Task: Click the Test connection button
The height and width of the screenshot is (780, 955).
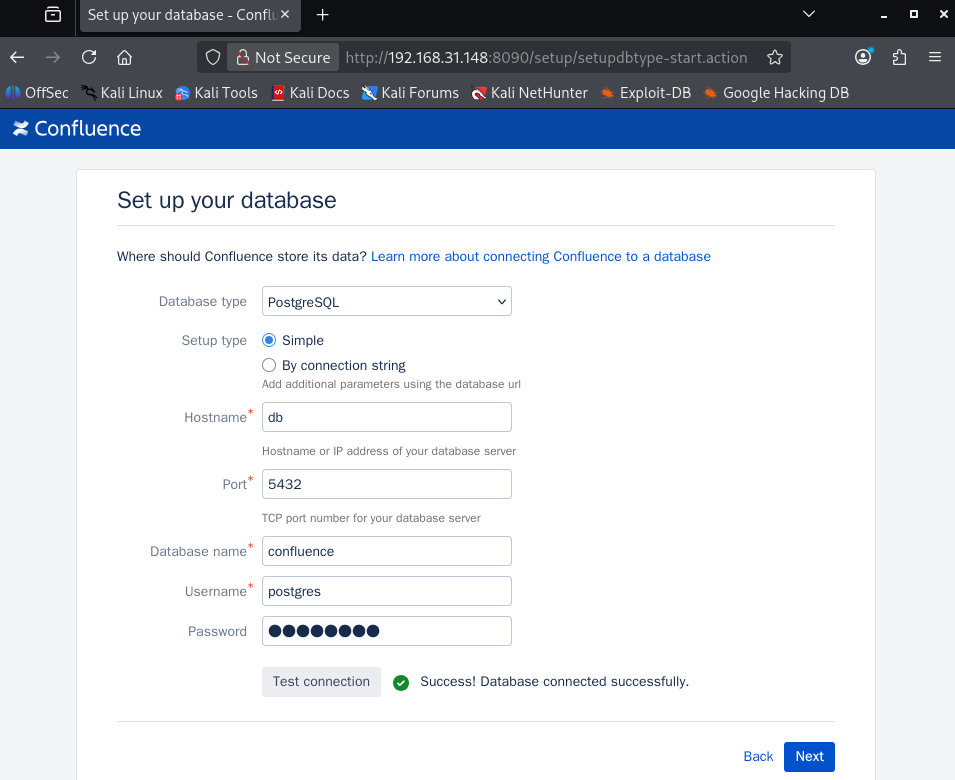Action: click(x=321, y=681)
